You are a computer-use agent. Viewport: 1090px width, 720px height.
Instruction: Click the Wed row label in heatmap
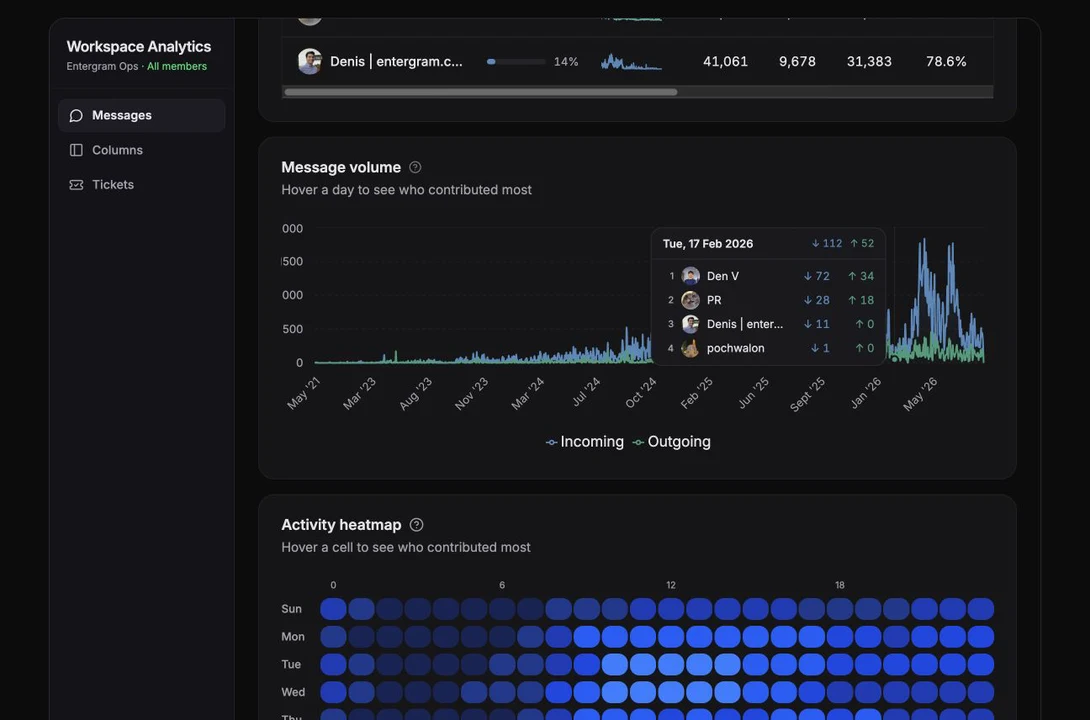(x=293, y=692)
